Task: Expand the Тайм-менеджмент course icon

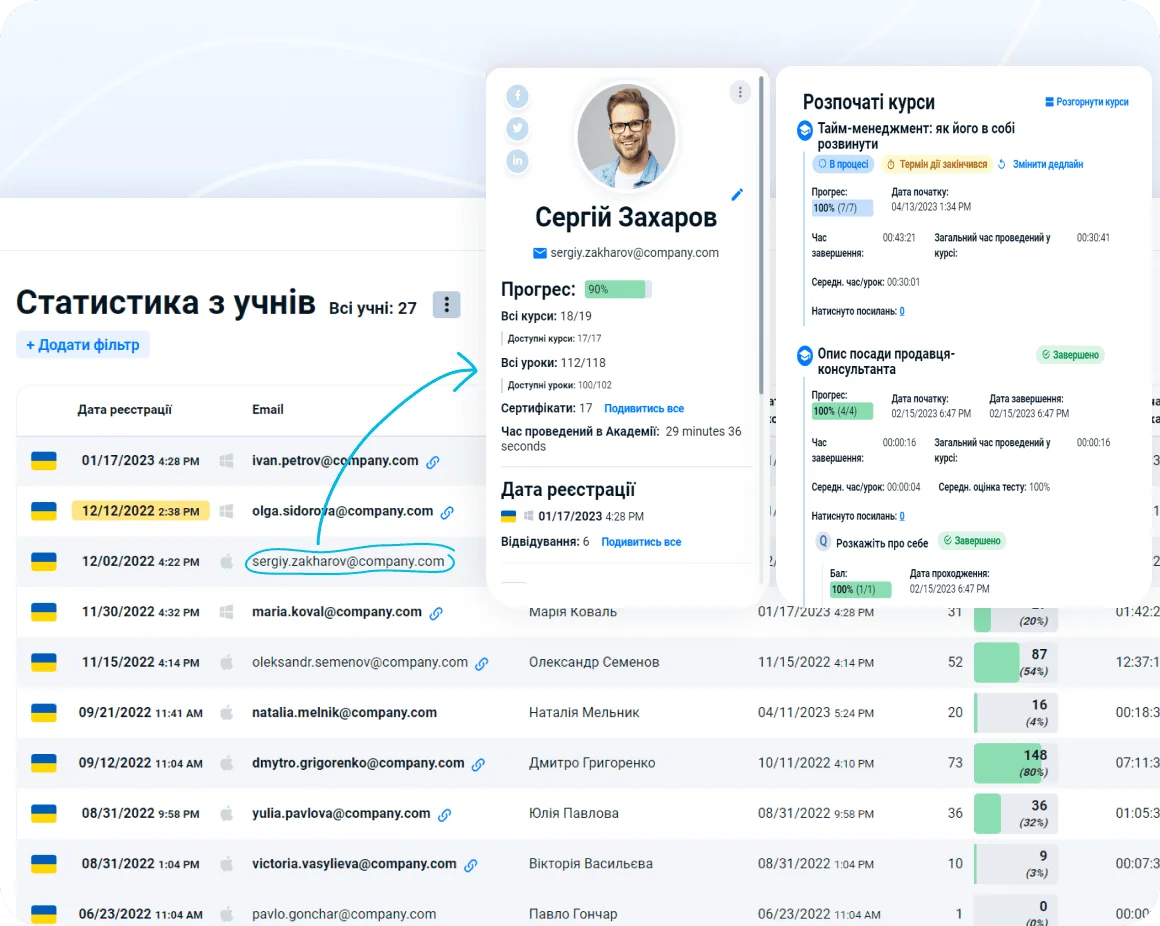Action: pyautogui.click(x=804, y=130)
